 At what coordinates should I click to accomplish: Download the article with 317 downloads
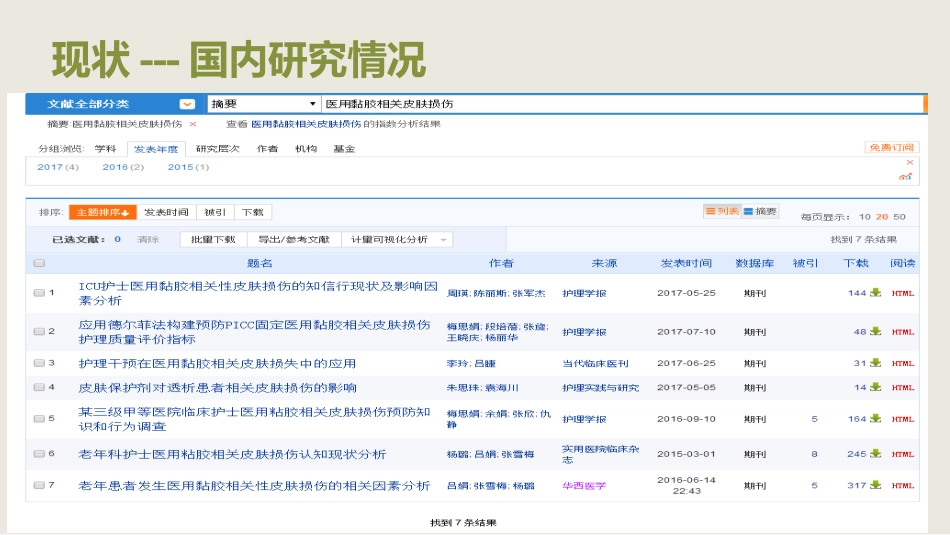click(x=875, y=485)
